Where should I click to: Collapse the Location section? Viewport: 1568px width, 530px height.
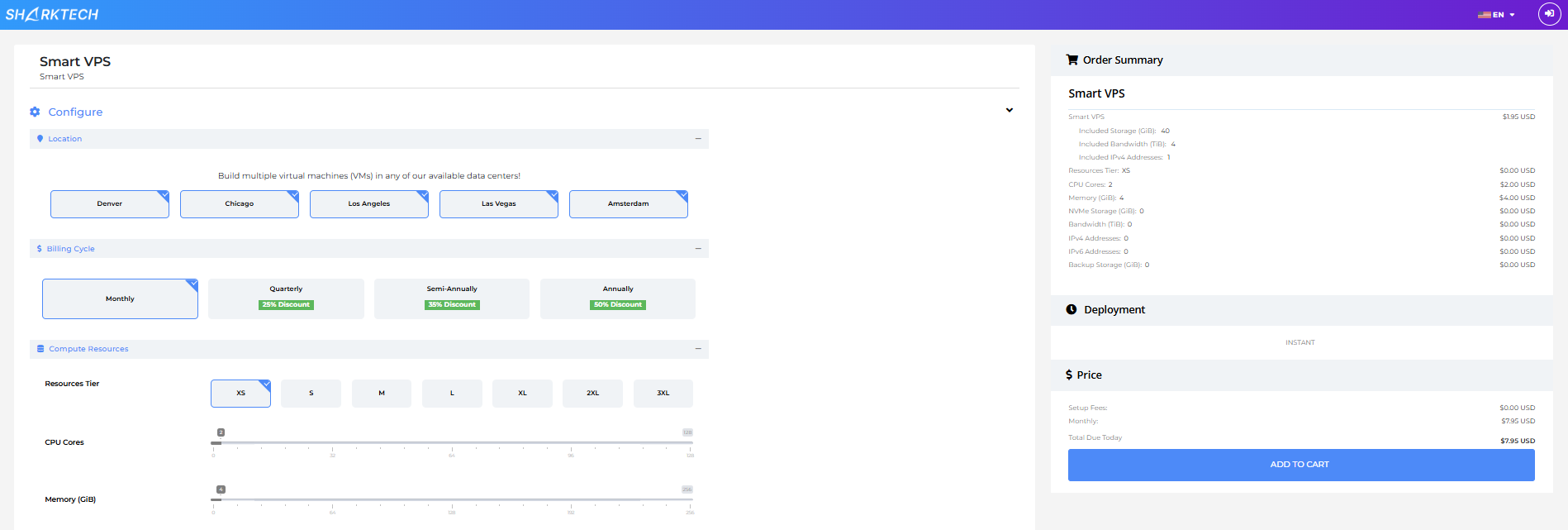click(x=698, y=139)
